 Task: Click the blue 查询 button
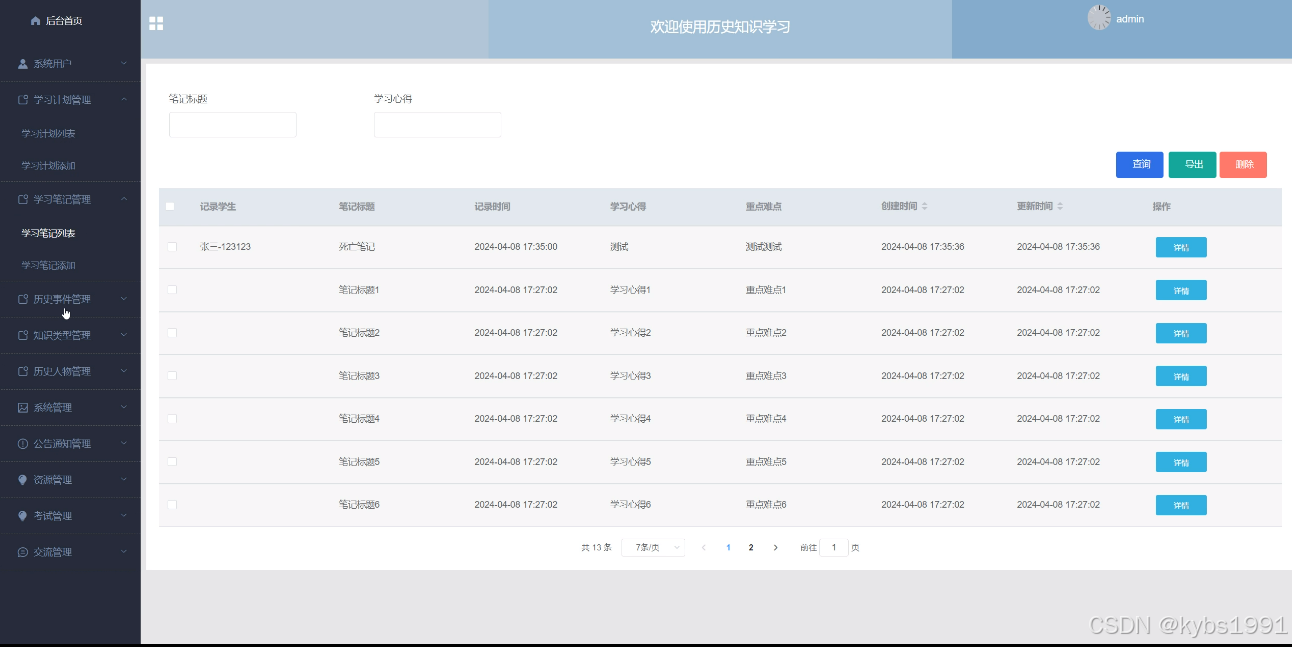(x=1140, y=165)
